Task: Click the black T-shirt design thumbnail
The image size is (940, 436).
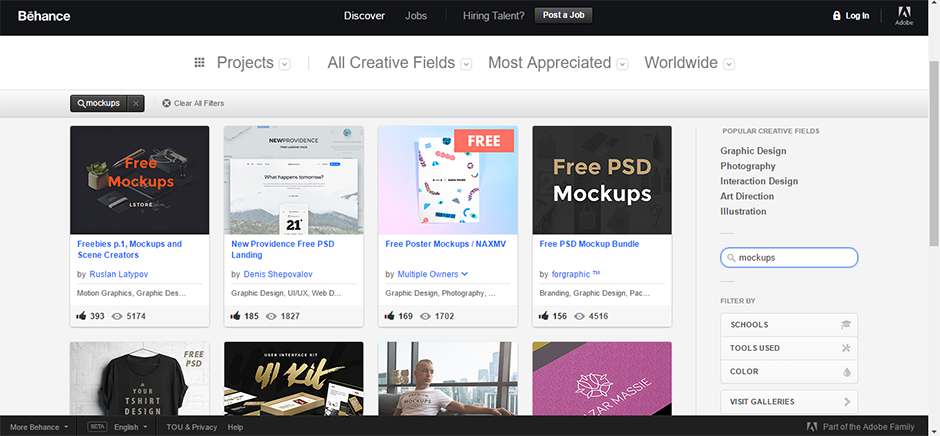Action: click(140, 378)
